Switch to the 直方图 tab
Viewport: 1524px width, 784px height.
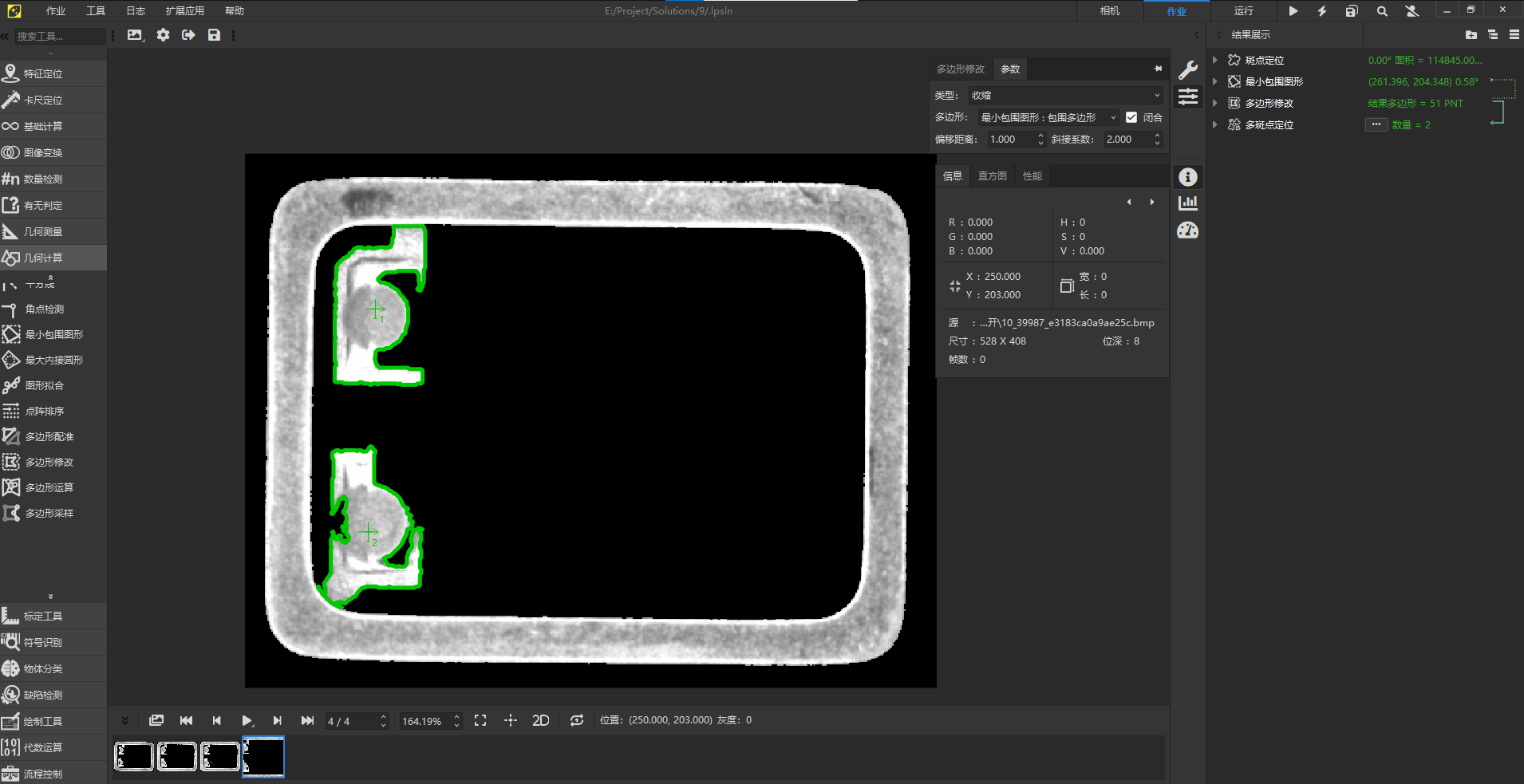pyautogui.click(x=992, y=176)
